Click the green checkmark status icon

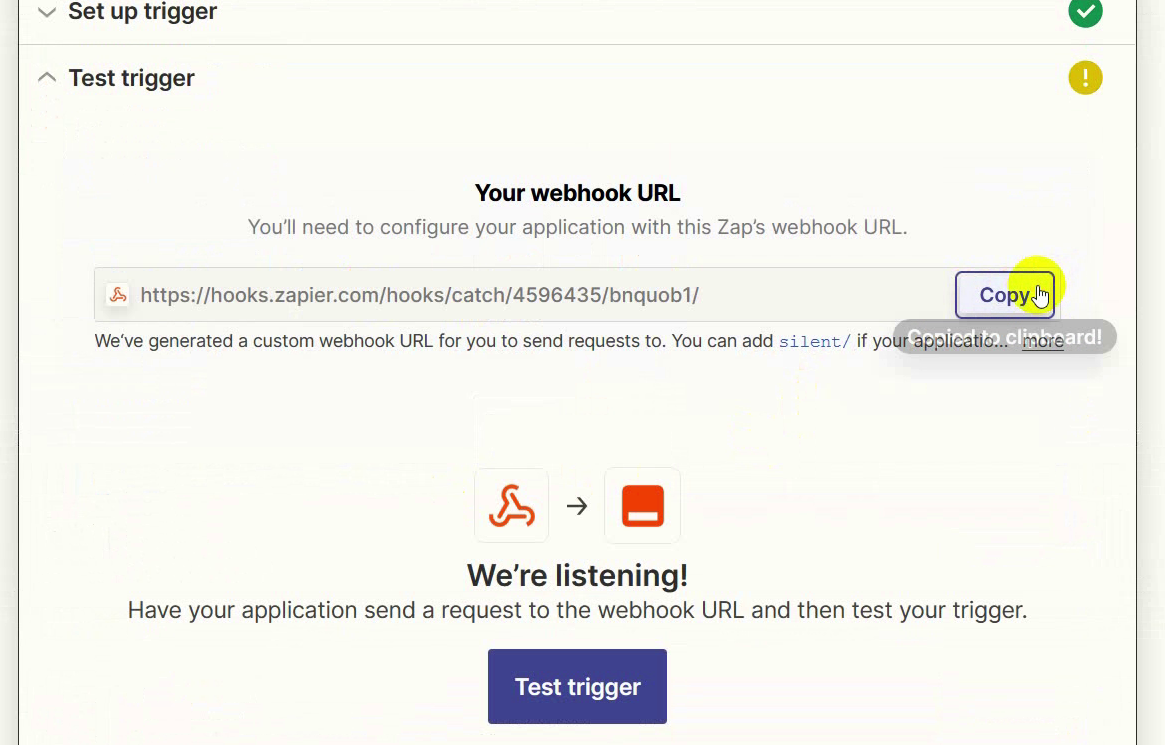coord(1085,12)
